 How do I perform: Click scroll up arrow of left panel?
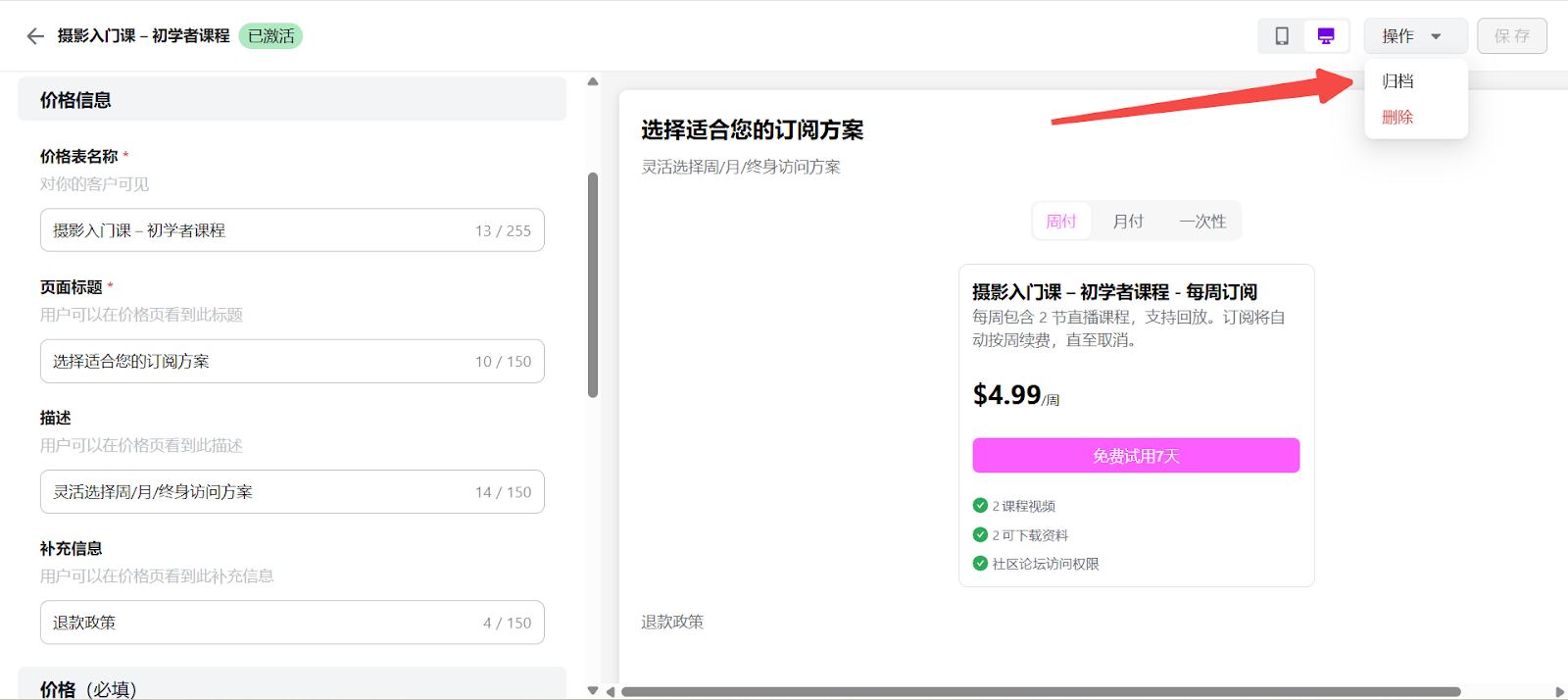[593, 81]
